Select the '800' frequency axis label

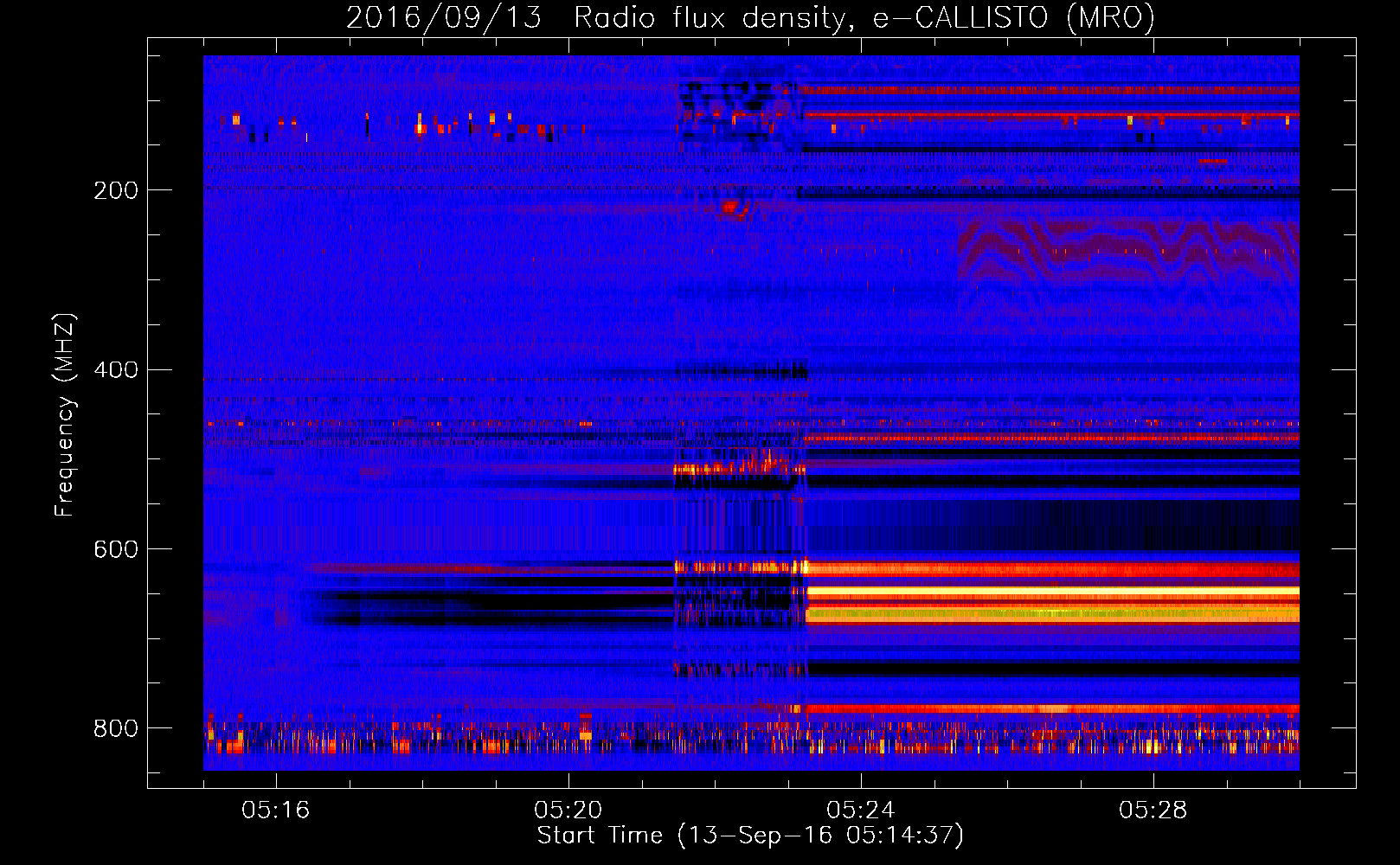116,728
